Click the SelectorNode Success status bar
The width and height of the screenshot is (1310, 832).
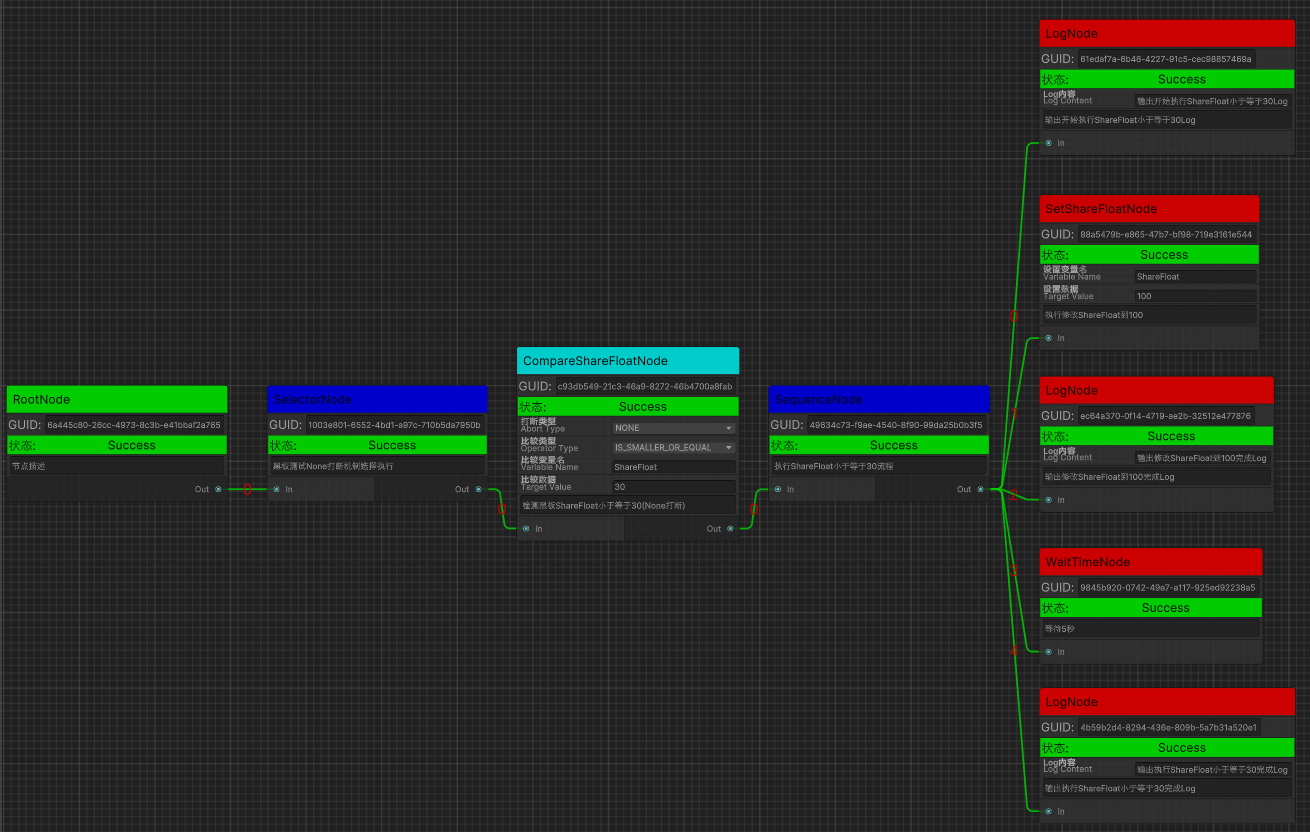pyautogui.click(x=391, y=445)
